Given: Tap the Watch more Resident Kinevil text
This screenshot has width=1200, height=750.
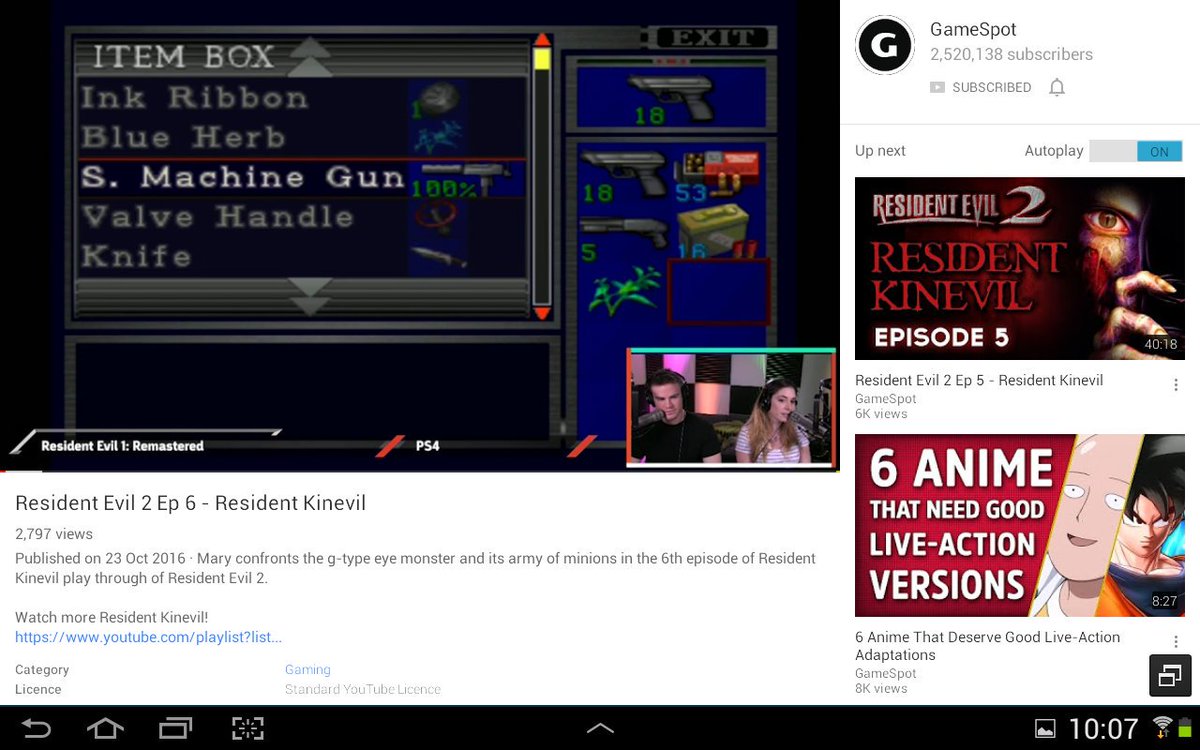Looking at the screenshot, I should click(112, 617).
